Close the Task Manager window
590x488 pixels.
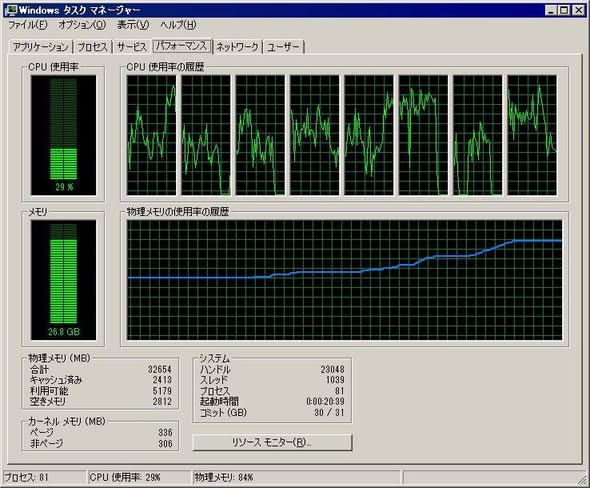pos(578,11)
